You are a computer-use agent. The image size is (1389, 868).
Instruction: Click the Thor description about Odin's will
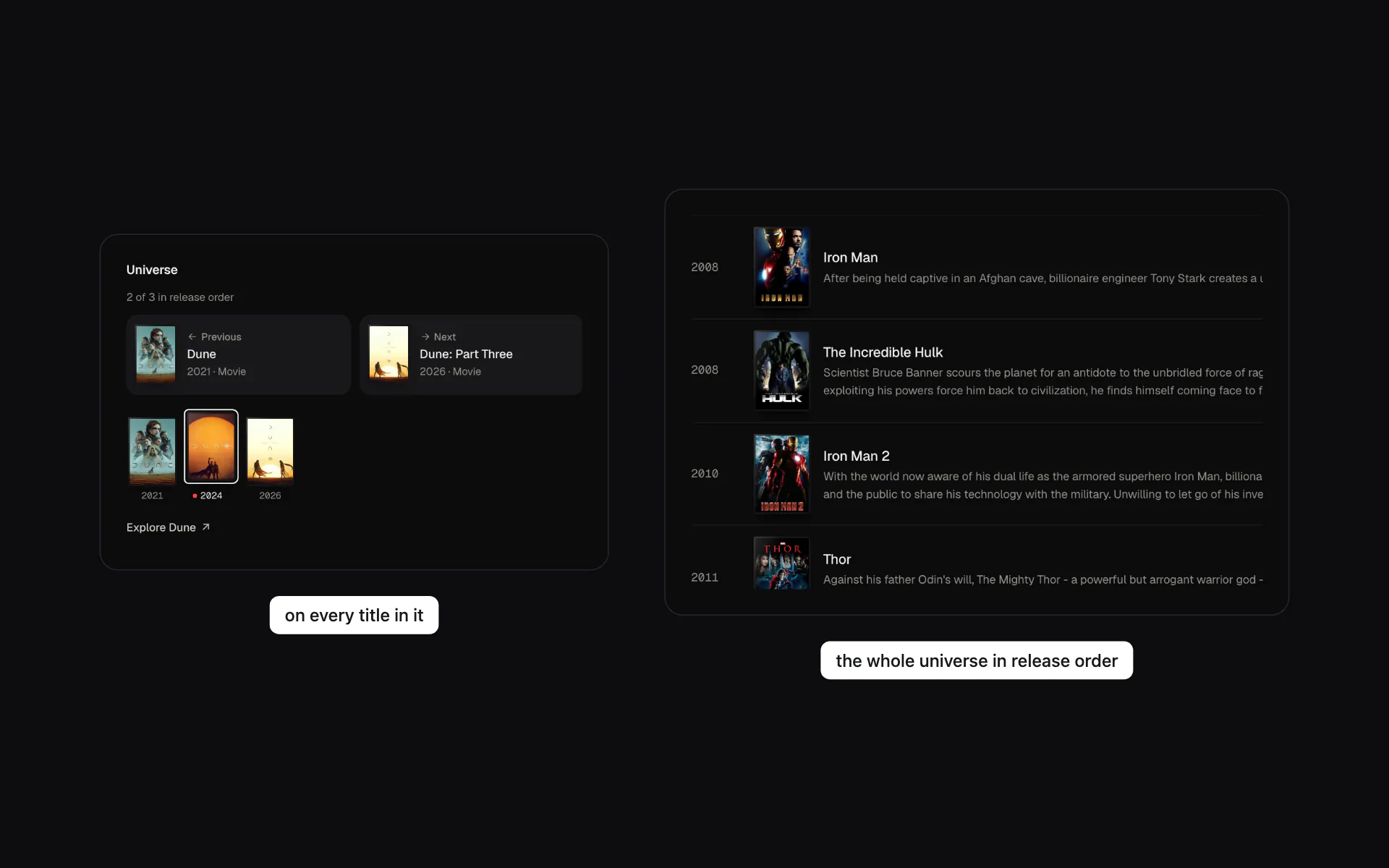(1043, 580)
